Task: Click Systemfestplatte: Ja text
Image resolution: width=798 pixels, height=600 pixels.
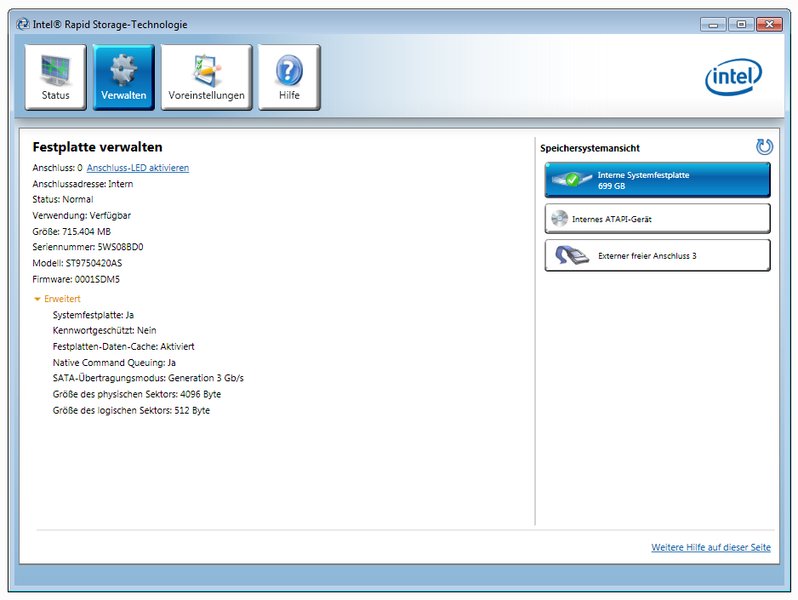Action: click(x=93, y=315)
